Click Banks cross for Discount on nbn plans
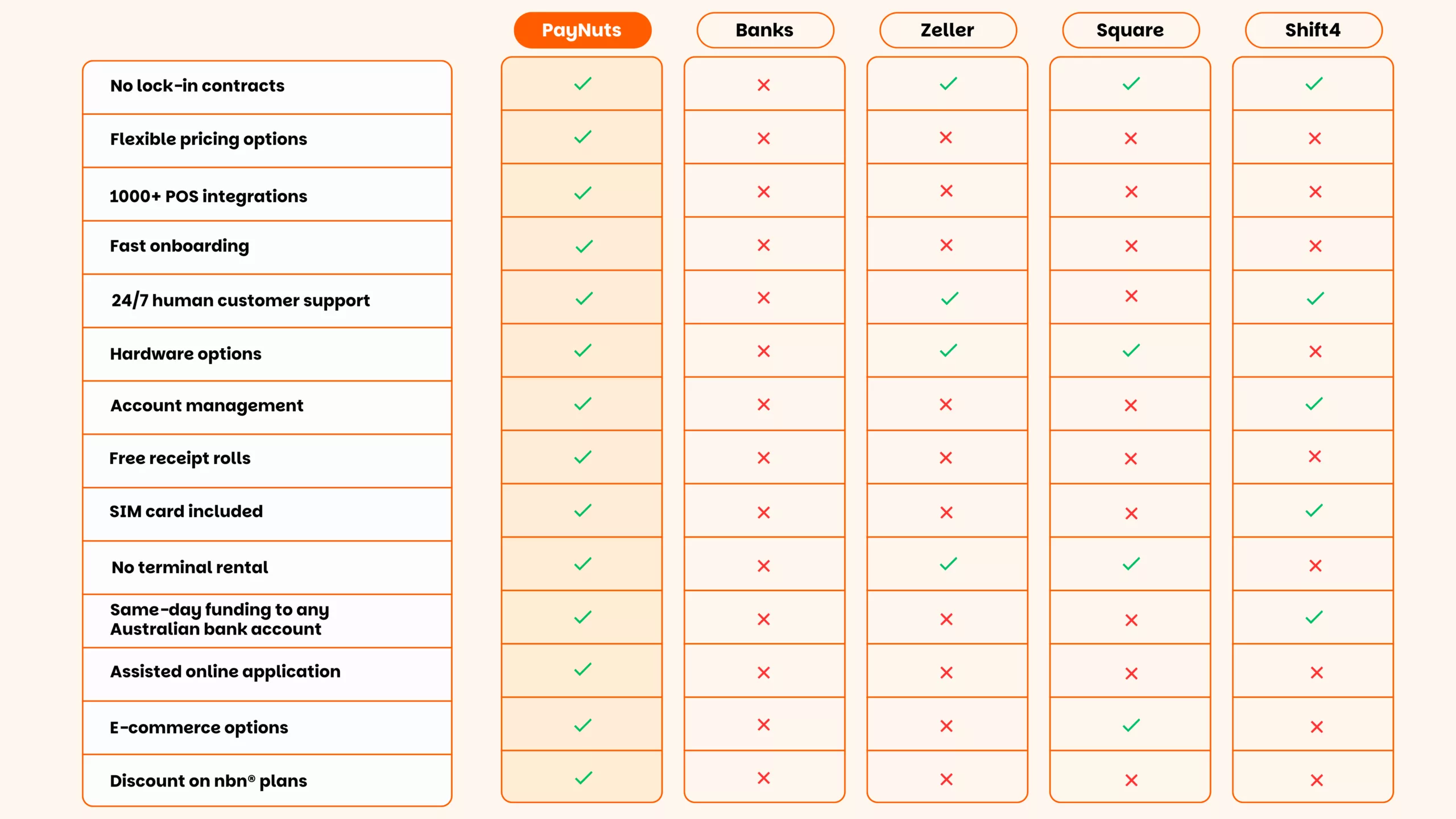This screenshot has width=1456, height=819. click(x=764, y=778)
